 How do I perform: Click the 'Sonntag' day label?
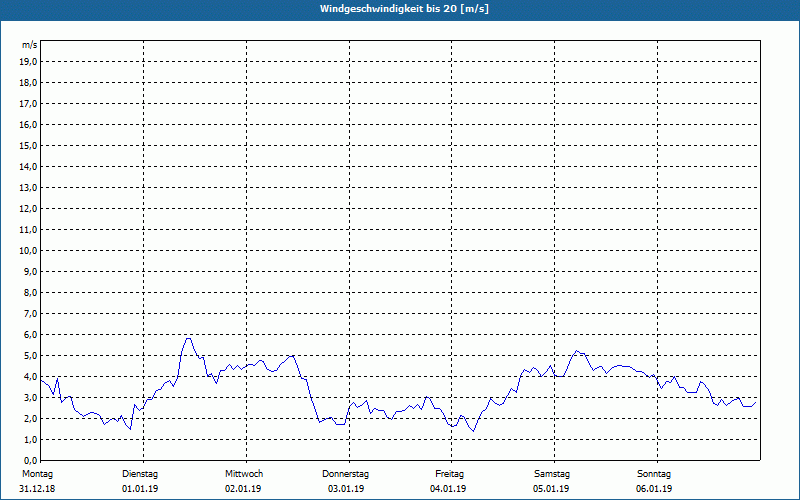(x=654, y=474)
